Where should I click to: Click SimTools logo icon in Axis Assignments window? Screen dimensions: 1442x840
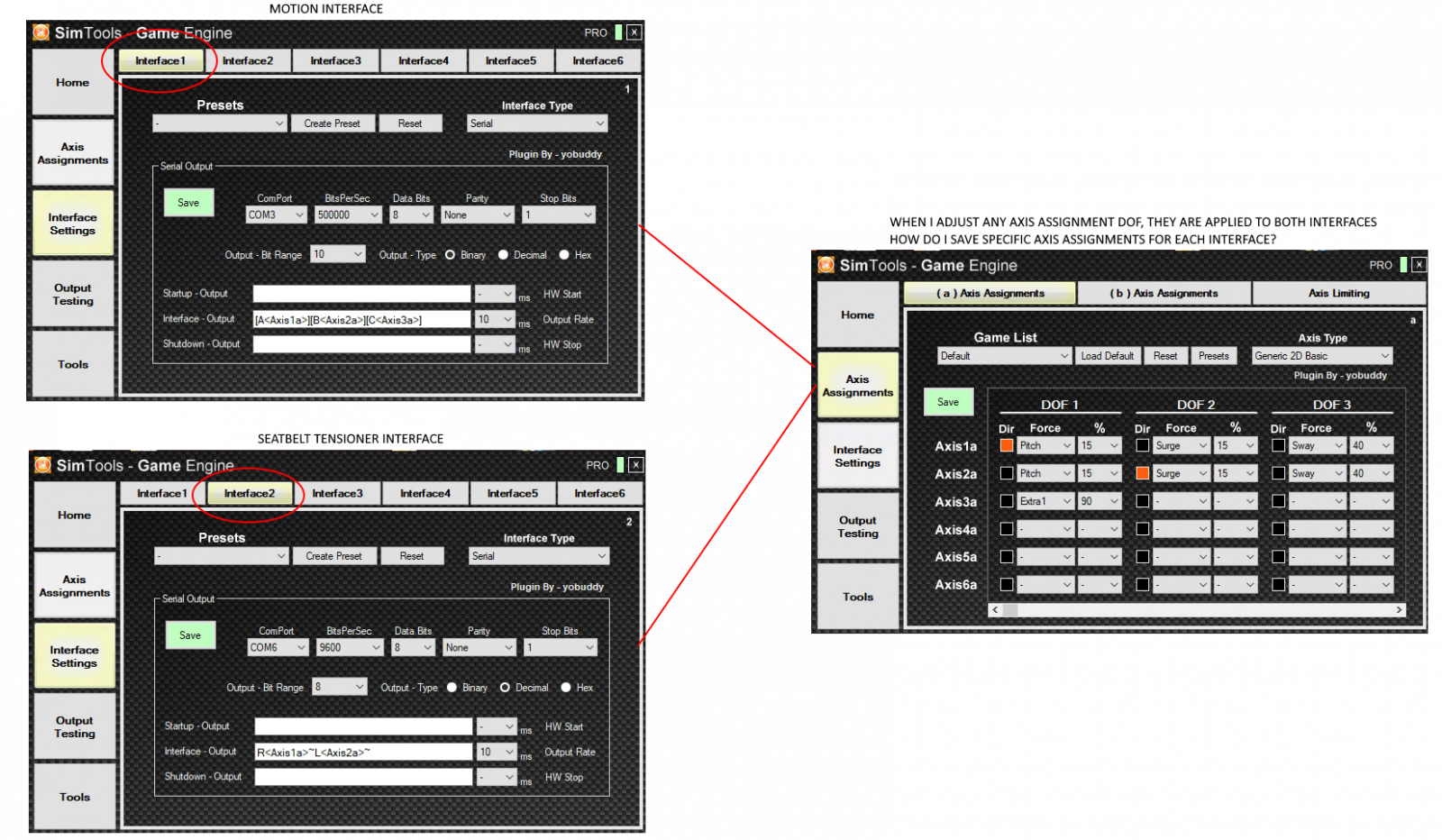[x=826, y=265]
